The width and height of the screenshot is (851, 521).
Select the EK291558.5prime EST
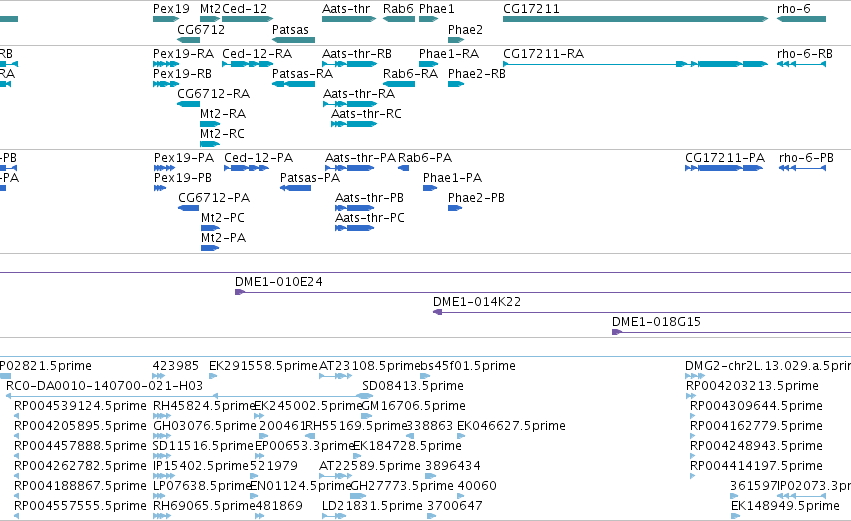(213, 376)
